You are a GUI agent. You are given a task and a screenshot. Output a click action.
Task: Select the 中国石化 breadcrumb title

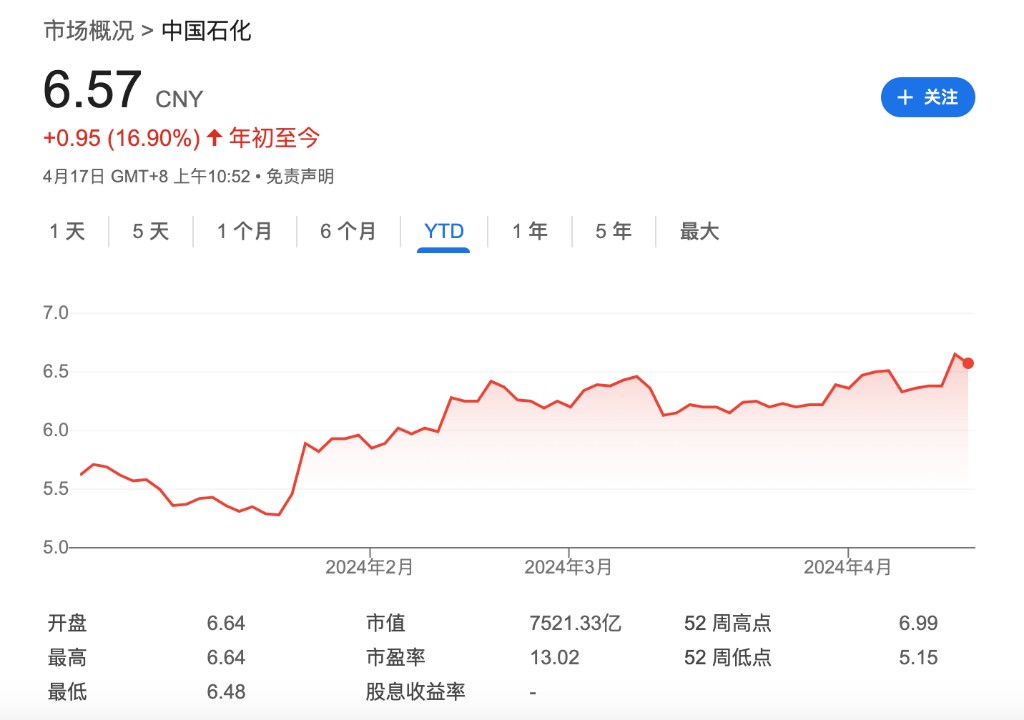pyautogui.click(x=206, y=31)
